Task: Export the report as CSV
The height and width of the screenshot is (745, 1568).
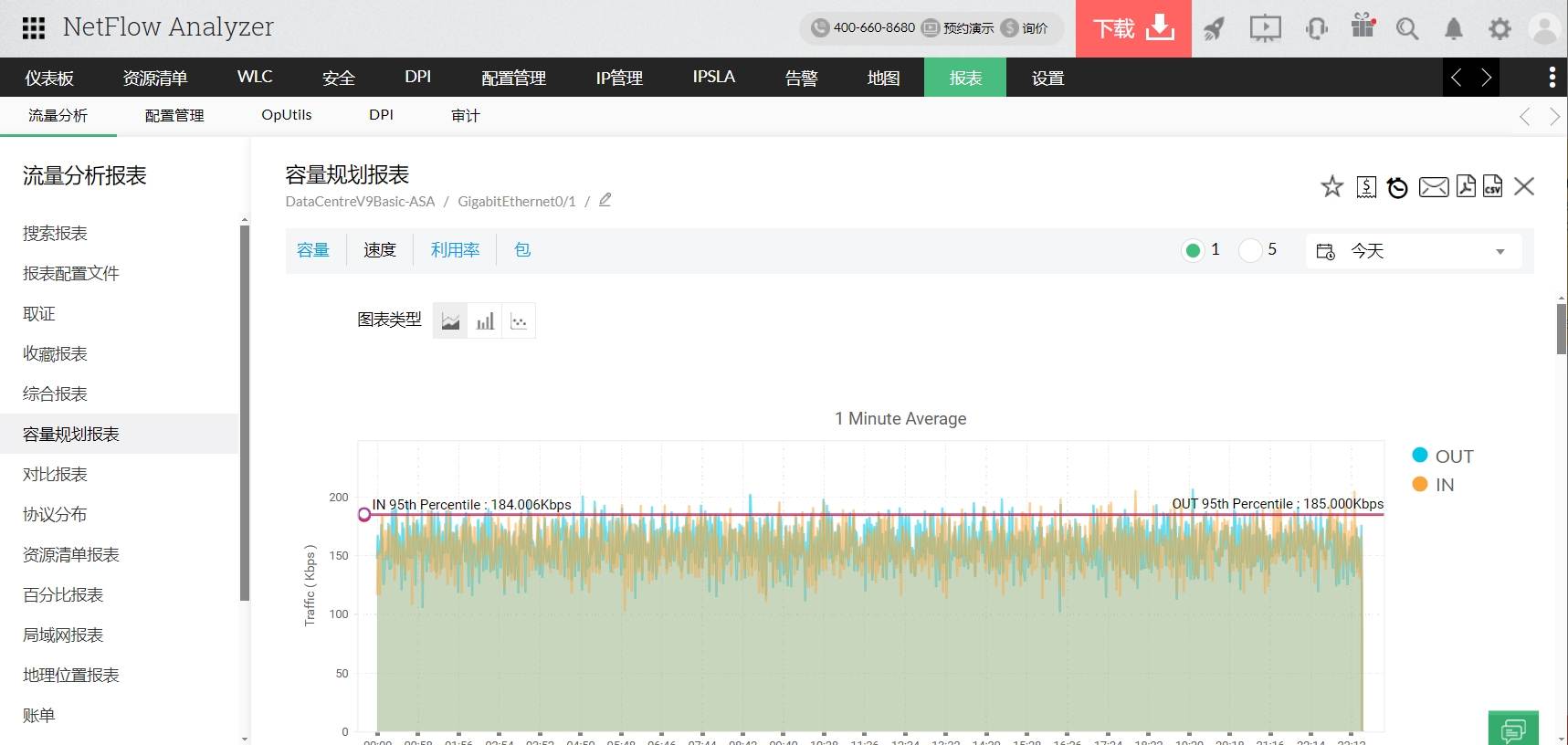Action: pyautogui.click(x=1492, y=186)
